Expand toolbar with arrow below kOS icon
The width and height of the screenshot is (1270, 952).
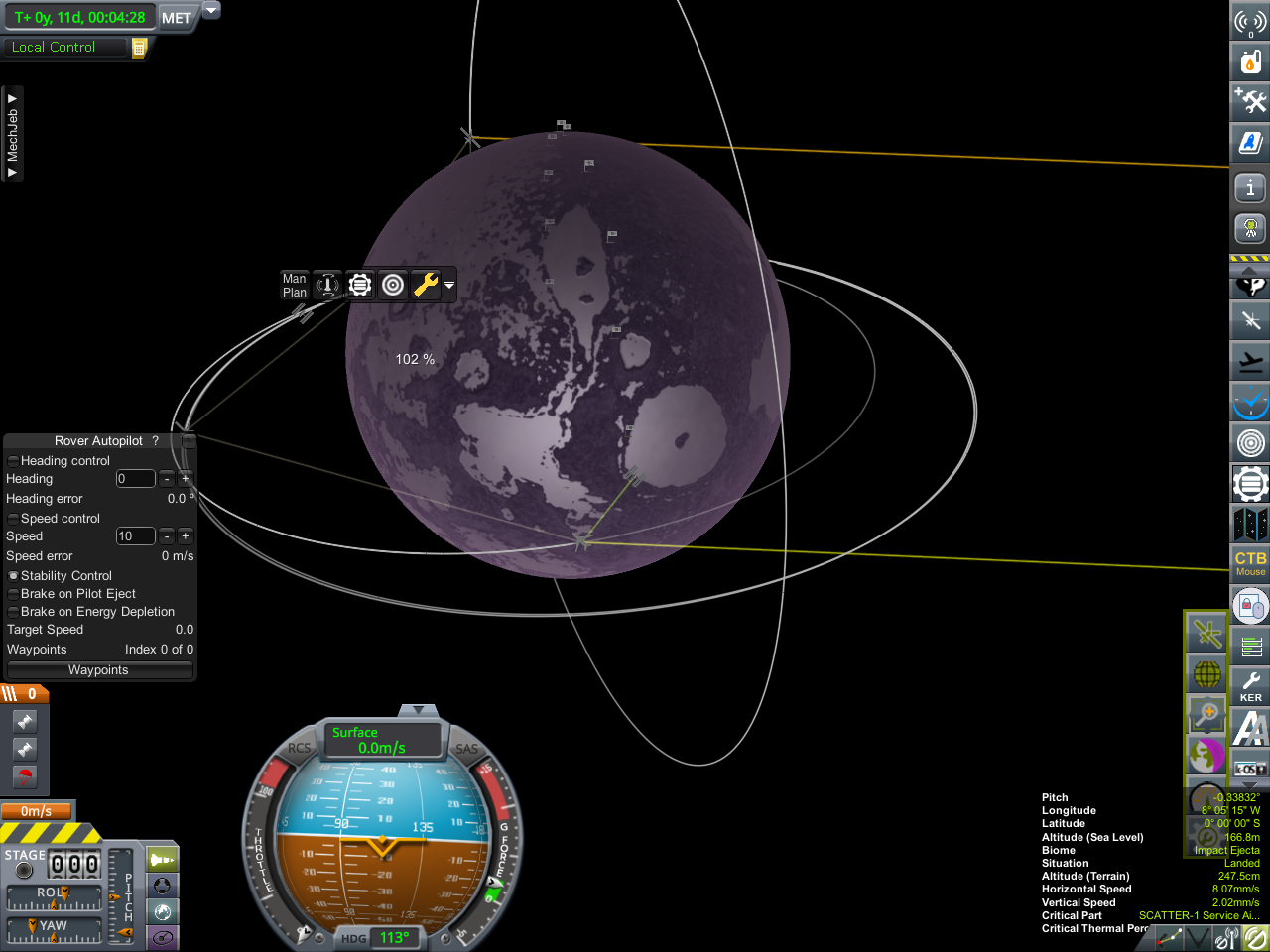[x=1249, y=787]
